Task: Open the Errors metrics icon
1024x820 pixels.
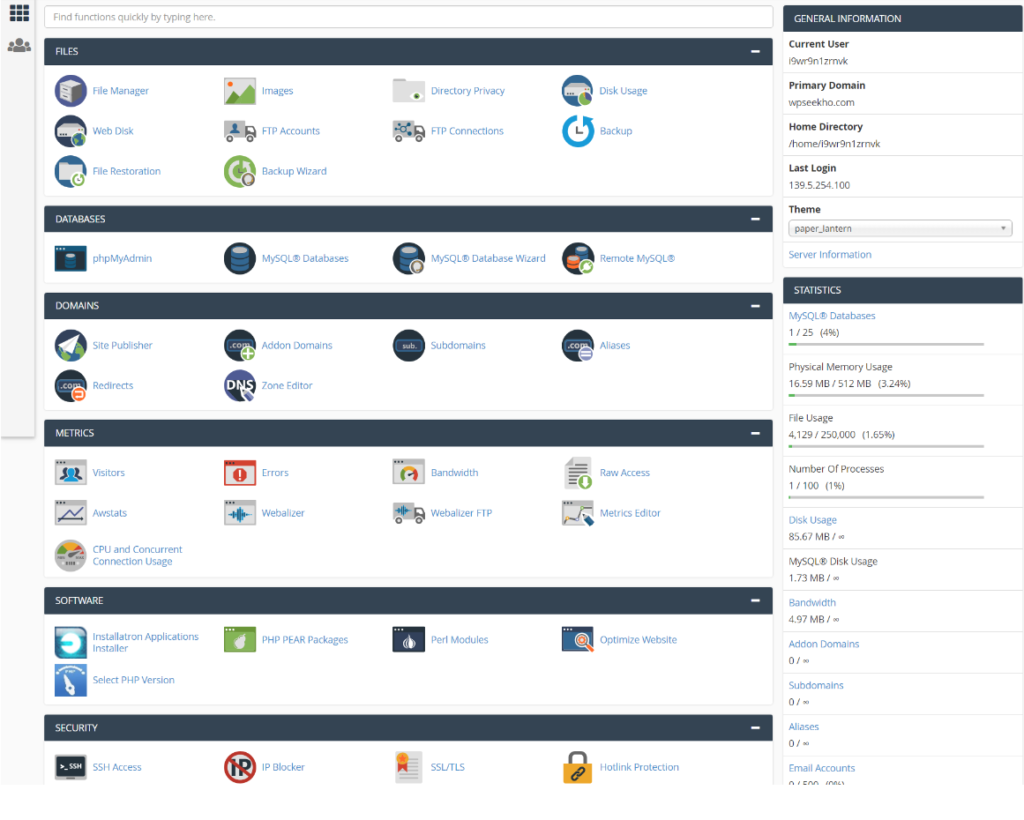Action: (240, 473)
